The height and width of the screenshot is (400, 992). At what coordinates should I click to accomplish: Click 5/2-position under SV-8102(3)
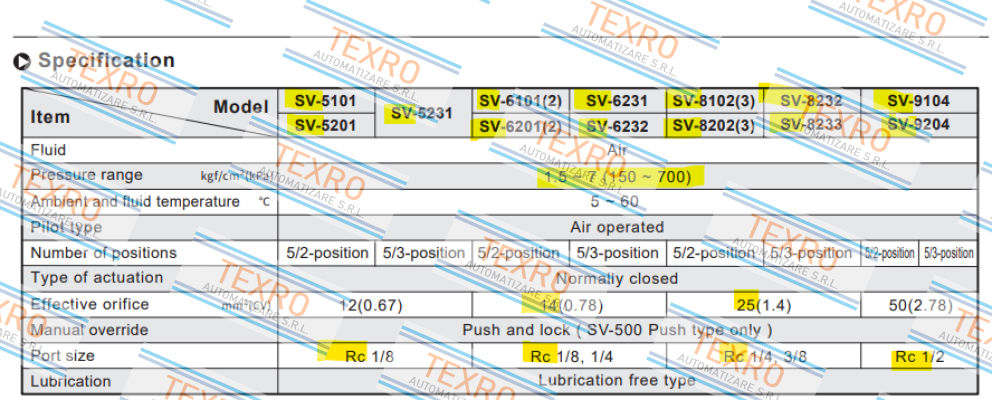click(x=714, y=253)
